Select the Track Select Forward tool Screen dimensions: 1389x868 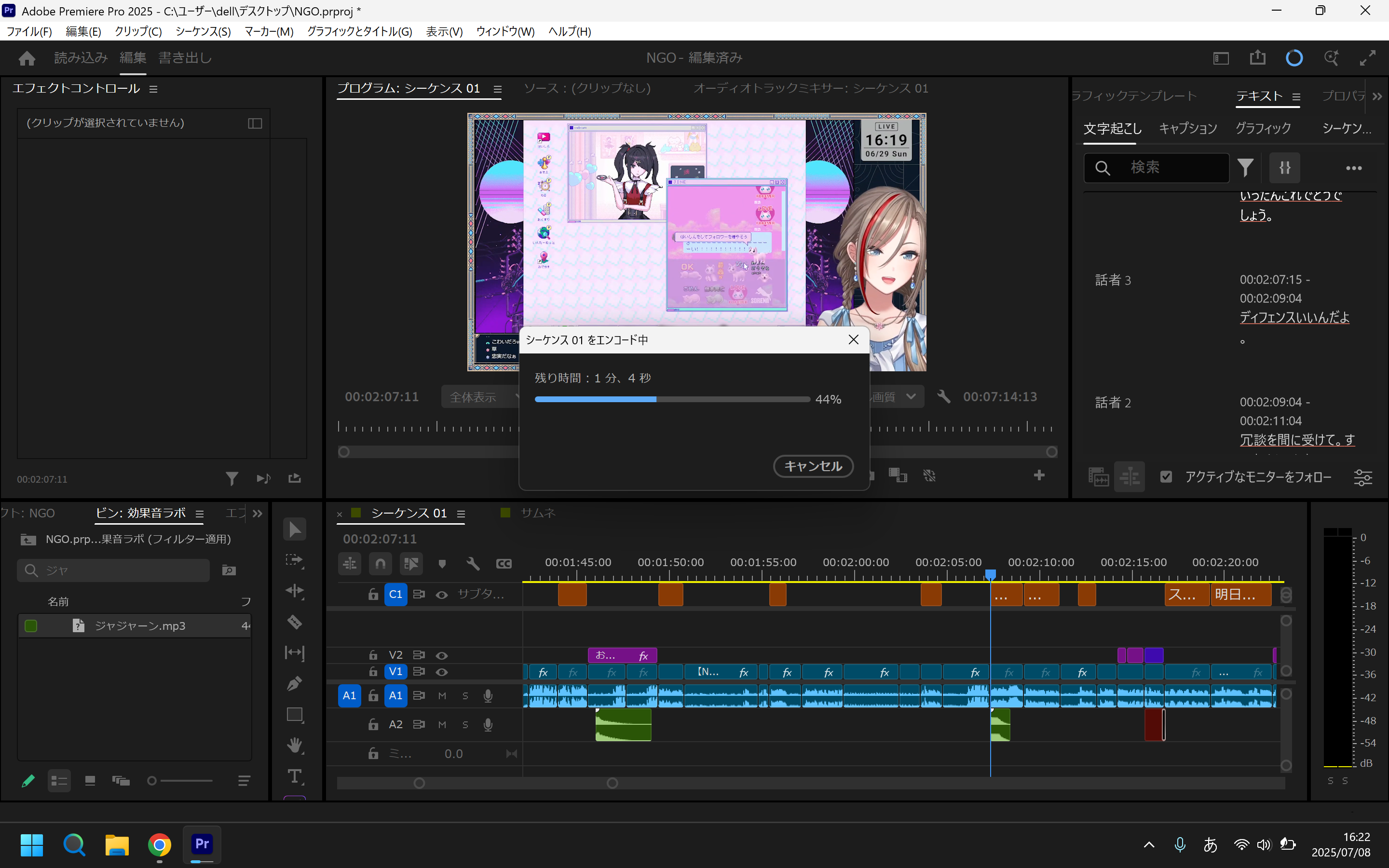click(x=295, y=560)
